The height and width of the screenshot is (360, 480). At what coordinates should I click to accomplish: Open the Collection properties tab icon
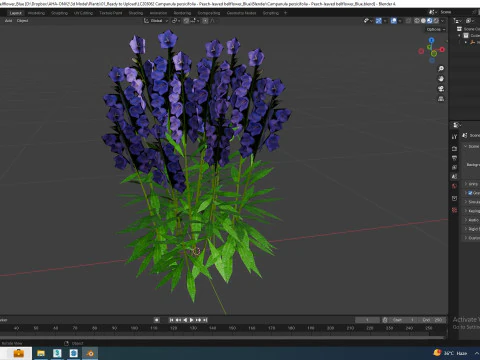[x=454, y=198]
